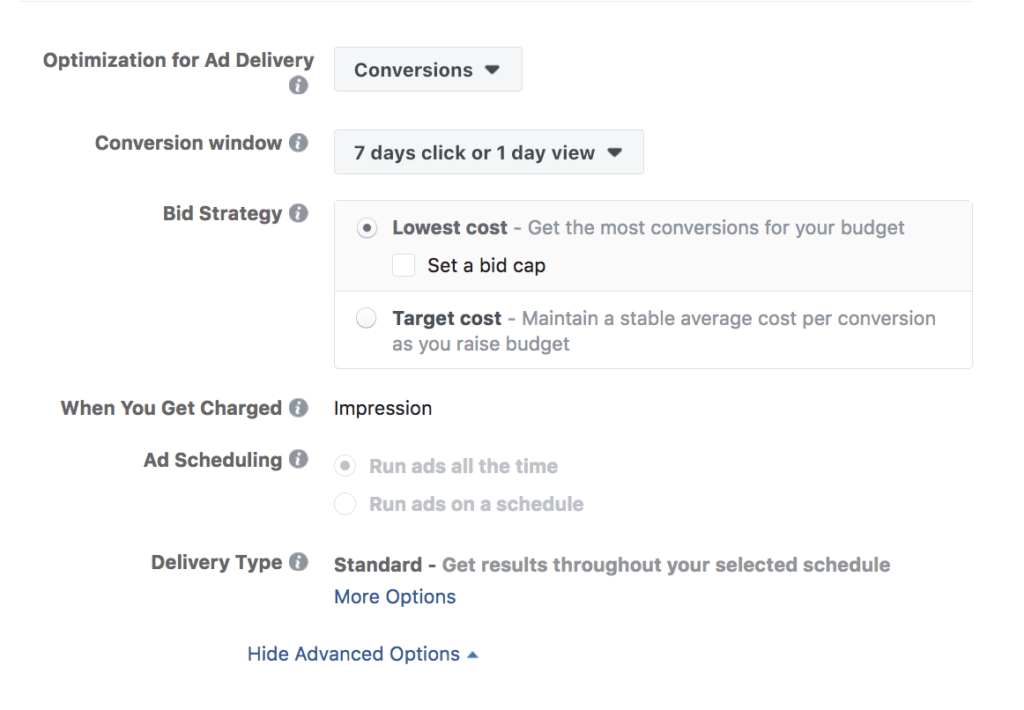Image resolution: width=1024 pixels, height=710 pixels.
Task: Click the Impression charge value
Action: (x=383, y=408)
